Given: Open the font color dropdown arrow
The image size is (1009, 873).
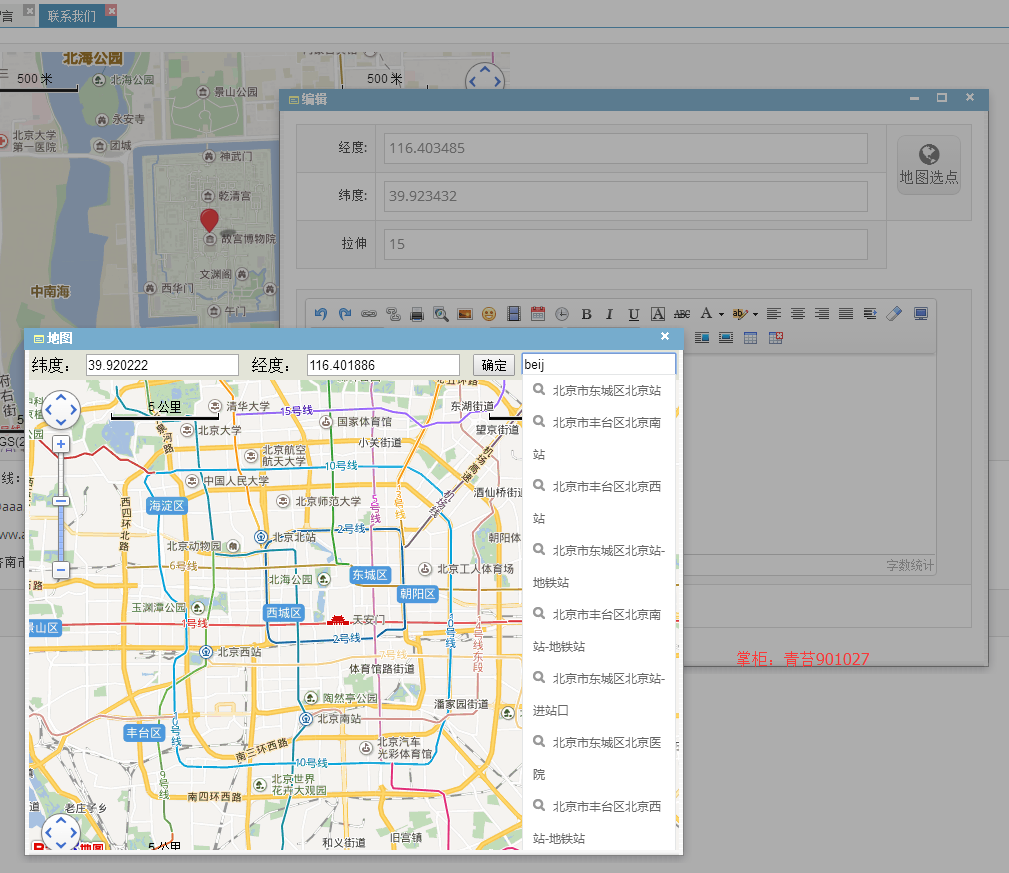Looking at the screenshot, I should [721, 315].
